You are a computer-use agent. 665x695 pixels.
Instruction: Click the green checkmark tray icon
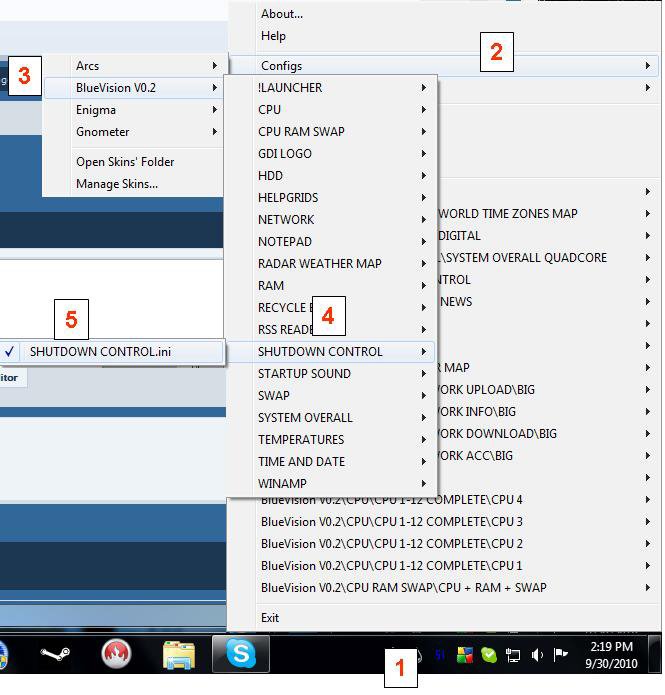point(489,655)
